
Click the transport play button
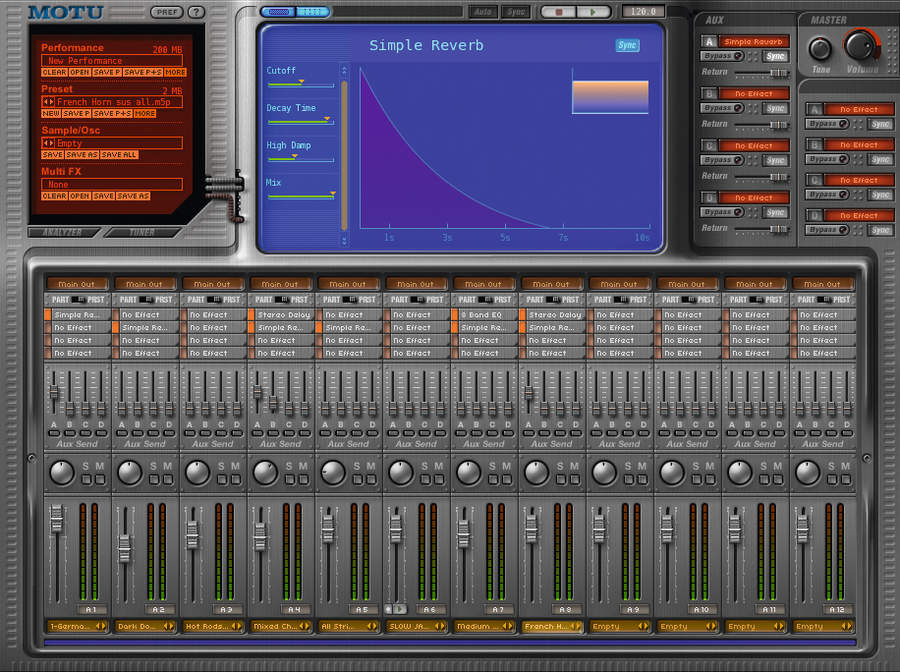coord(593,12)
